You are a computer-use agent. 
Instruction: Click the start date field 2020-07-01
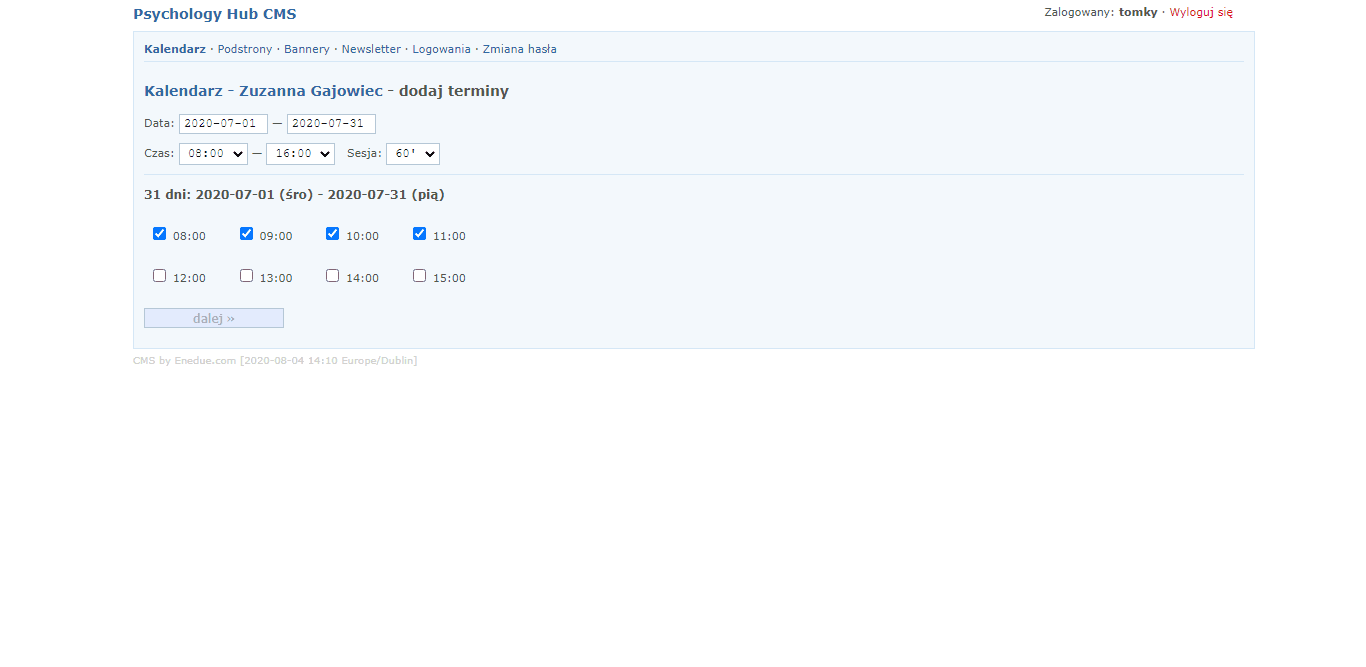(x=223, y=124)
